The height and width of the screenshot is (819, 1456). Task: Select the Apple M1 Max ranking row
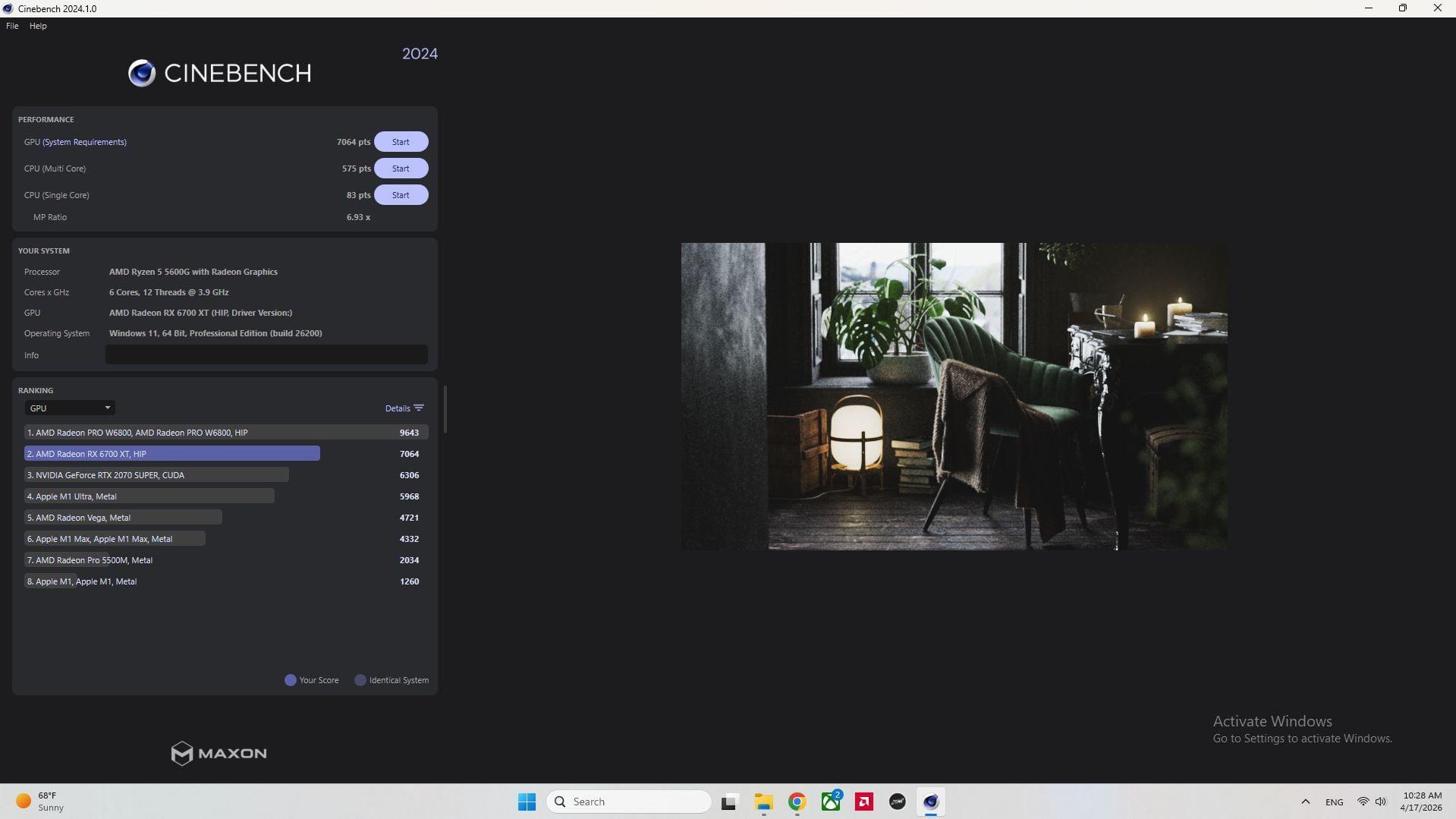pos(226,539)
